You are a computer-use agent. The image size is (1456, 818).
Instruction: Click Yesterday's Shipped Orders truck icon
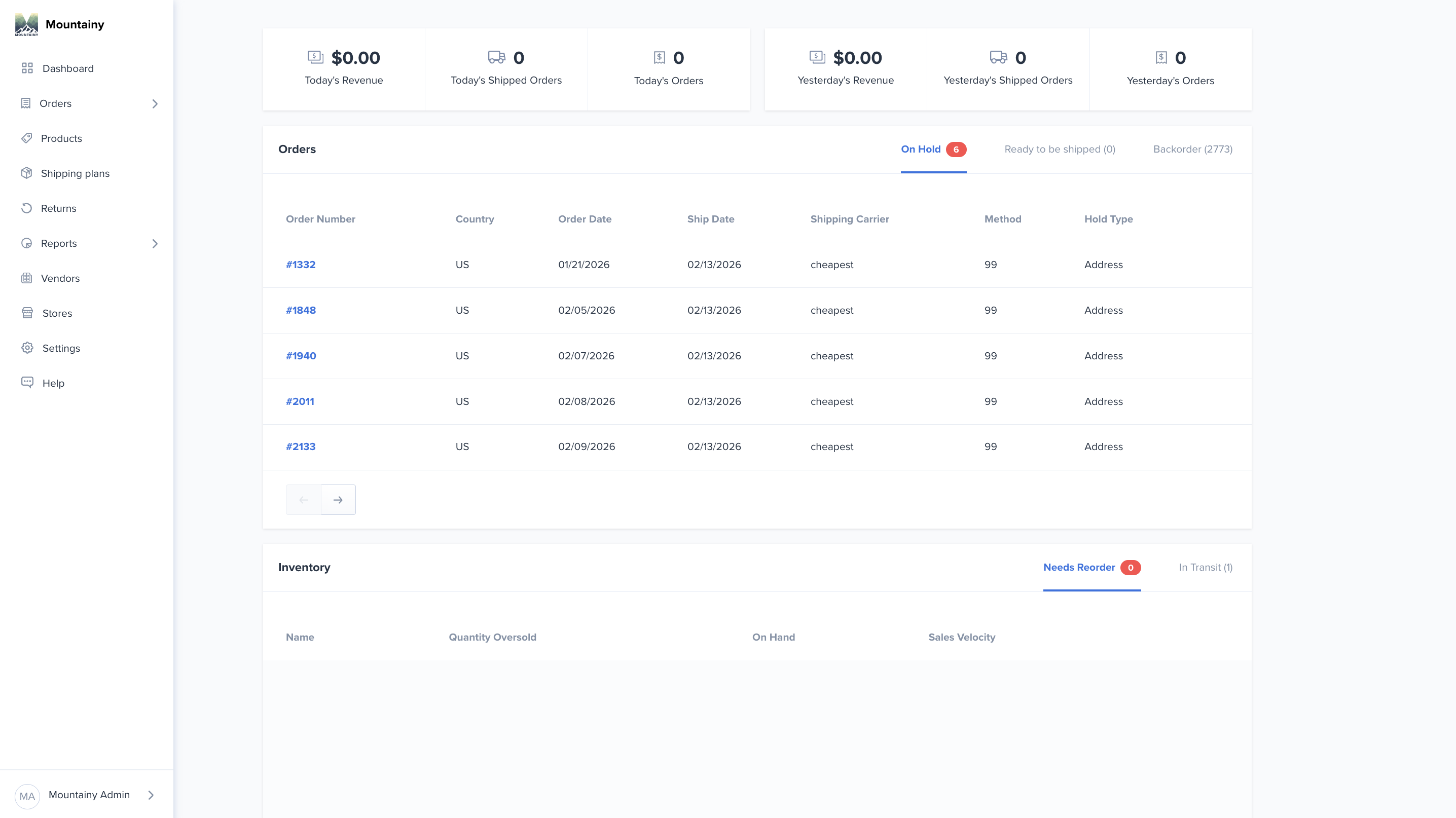click(999, 57)
